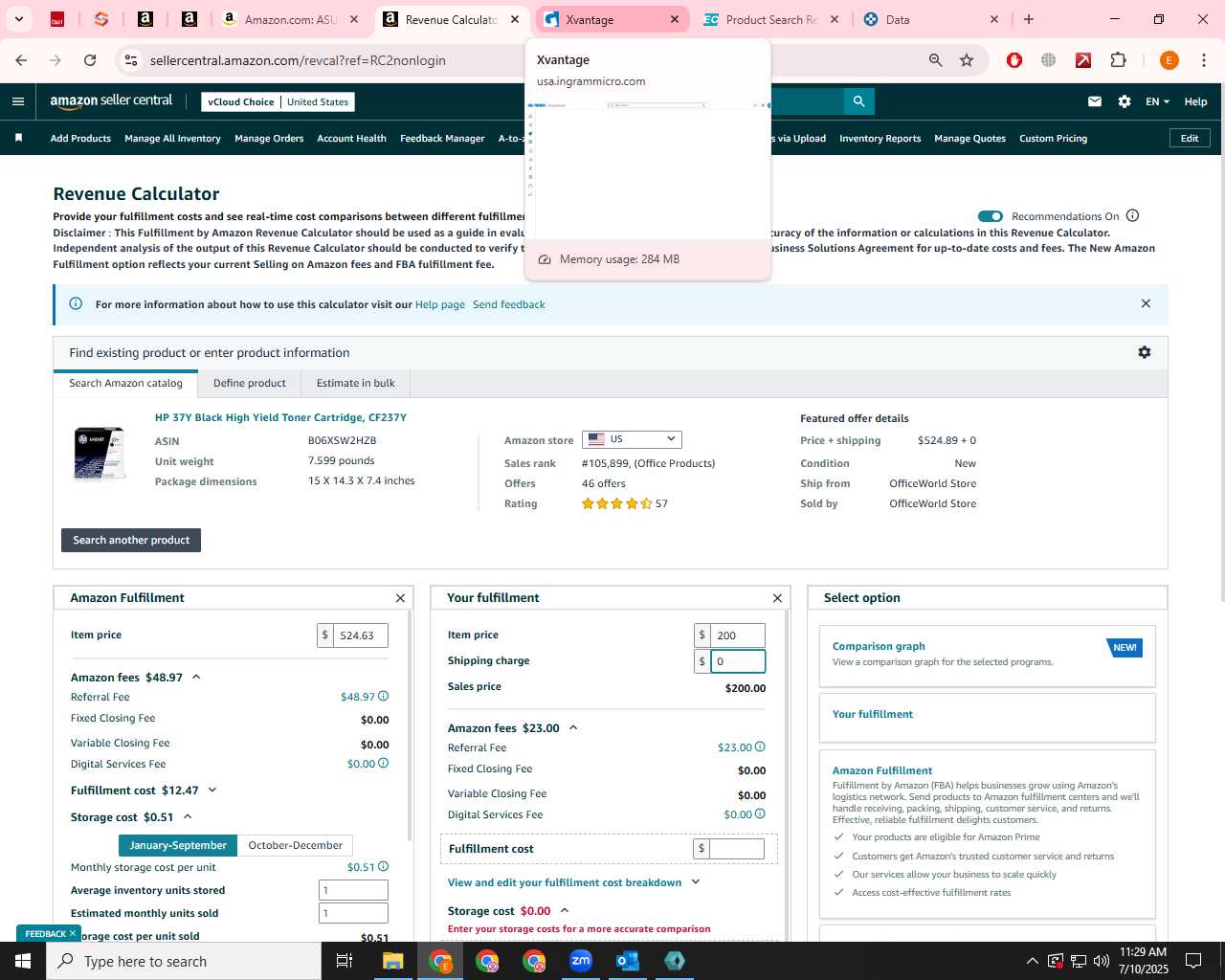Open the Seller Central hamburger menu
The image size is (1225, 980).
click(x=18, y=101)
